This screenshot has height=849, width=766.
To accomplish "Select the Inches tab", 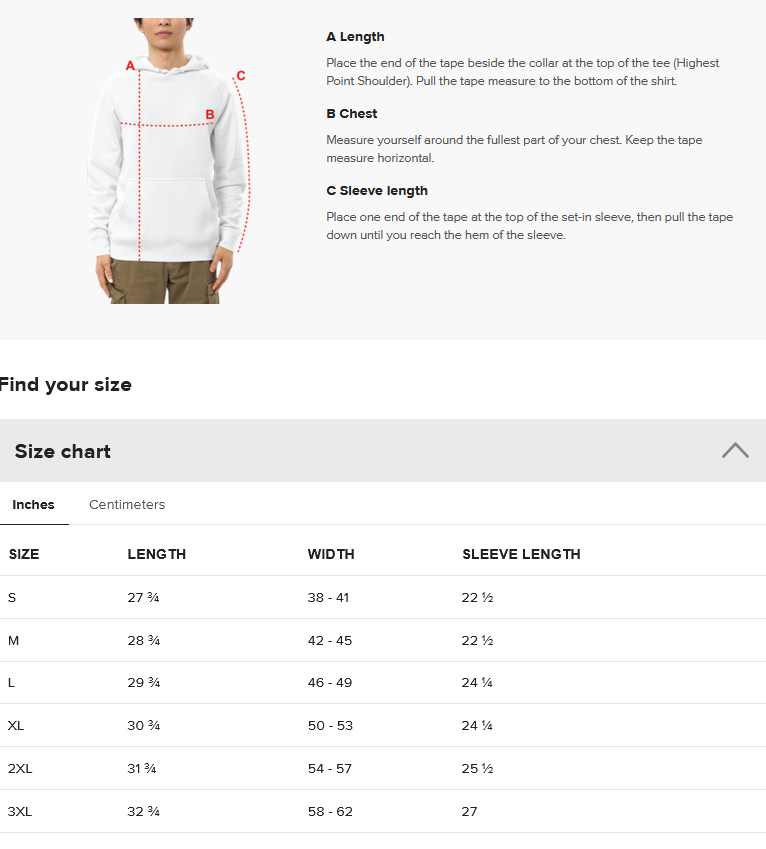I will click(x=34, y=505).
